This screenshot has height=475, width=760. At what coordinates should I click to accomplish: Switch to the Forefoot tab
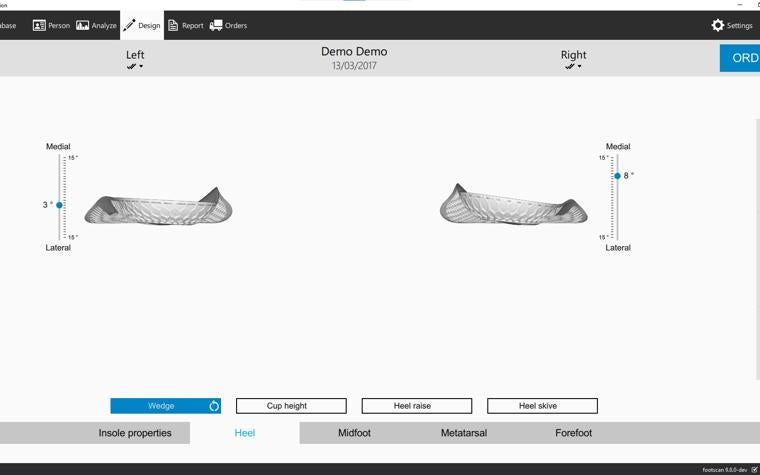pyautogui.click(x=573, y=433)
